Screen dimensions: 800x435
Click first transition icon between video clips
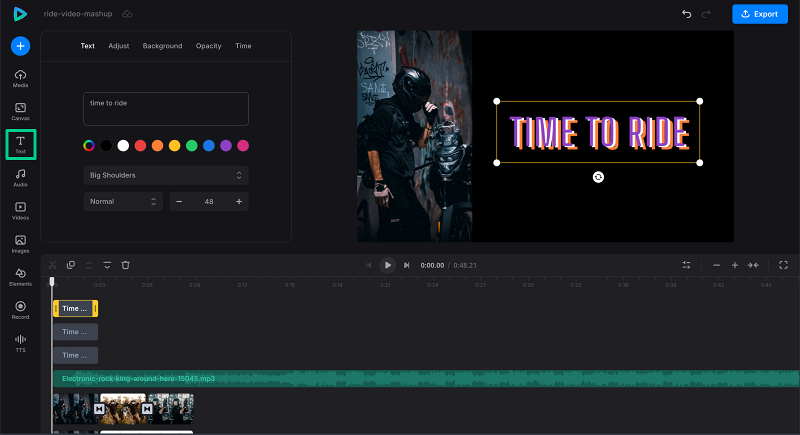point(99,409)
